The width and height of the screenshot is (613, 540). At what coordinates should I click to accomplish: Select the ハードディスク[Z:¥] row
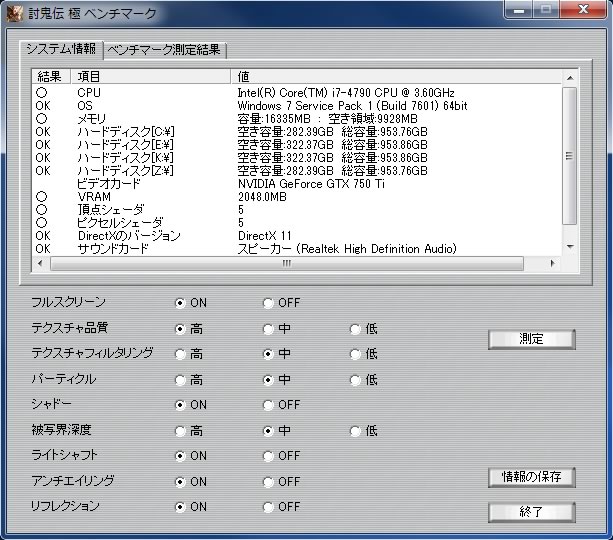tap(297, 170)
